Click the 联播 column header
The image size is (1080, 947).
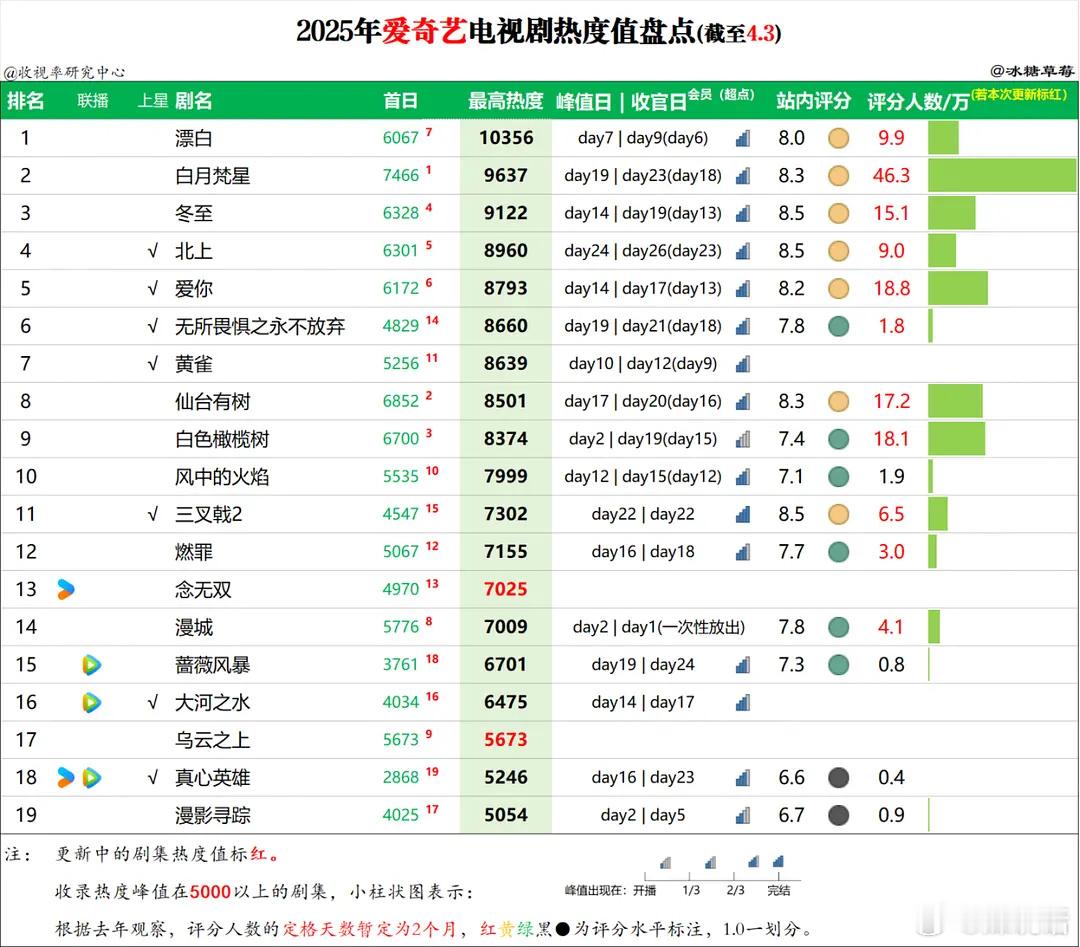93,101
